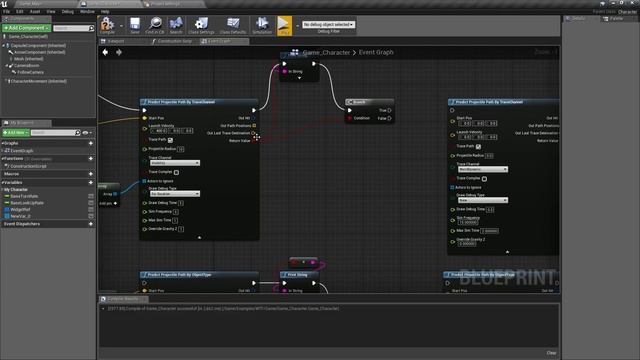Click the Compile toolbar icon
This screenshot has width=640, height=360.
(x=107, y=25)
